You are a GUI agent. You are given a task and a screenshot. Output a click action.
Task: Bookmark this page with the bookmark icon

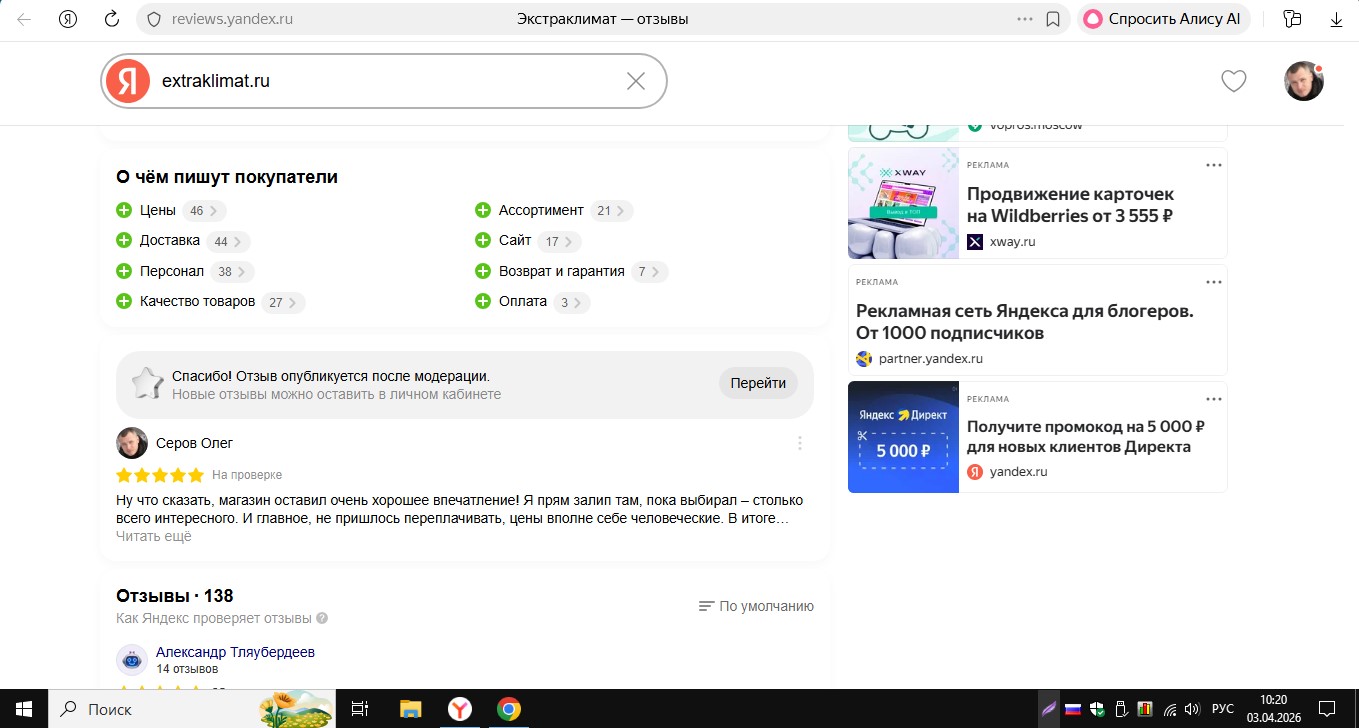pyautogui.click(x=1052, y=19)
